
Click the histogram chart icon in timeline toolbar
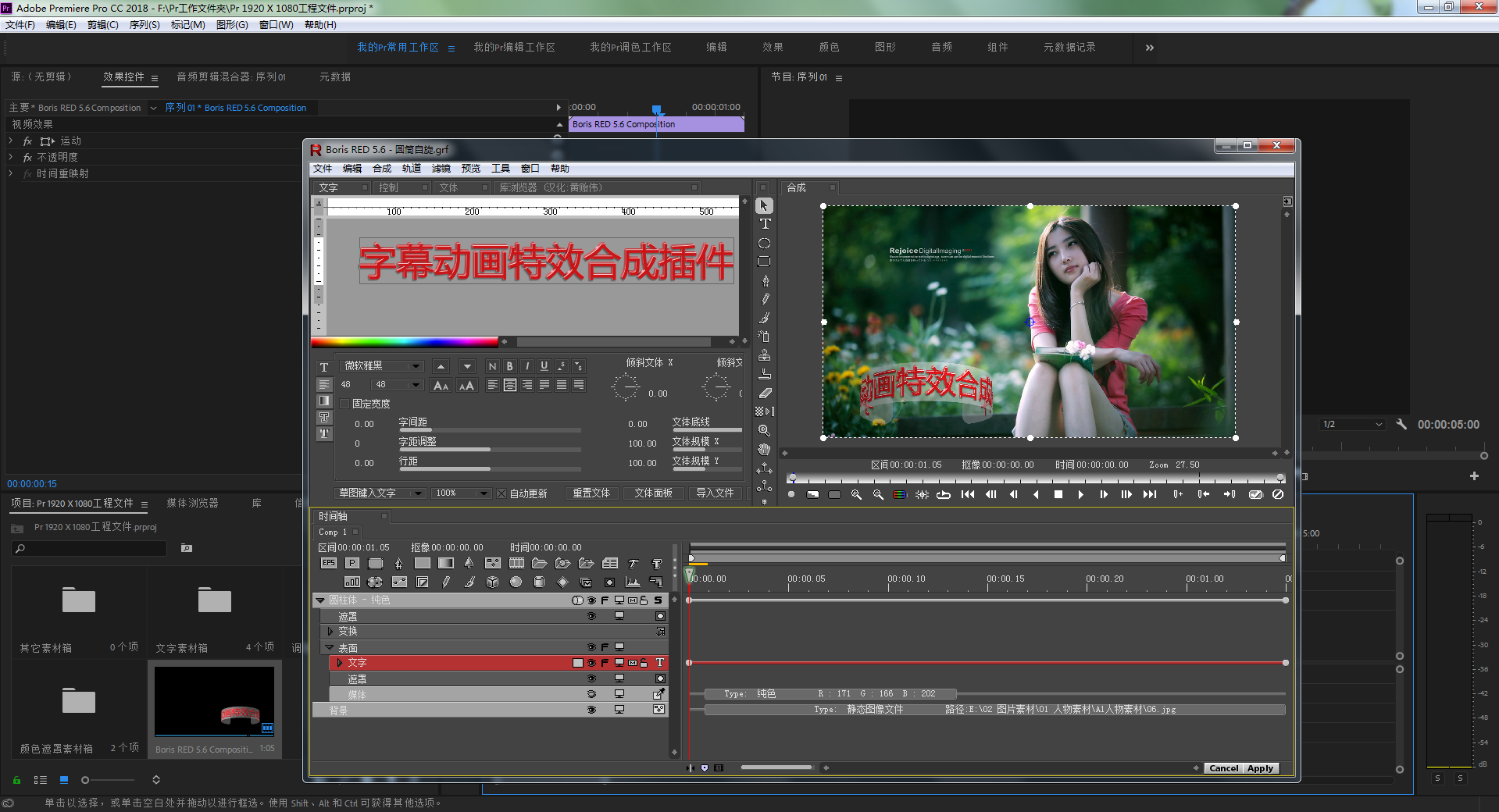(633, 582)
